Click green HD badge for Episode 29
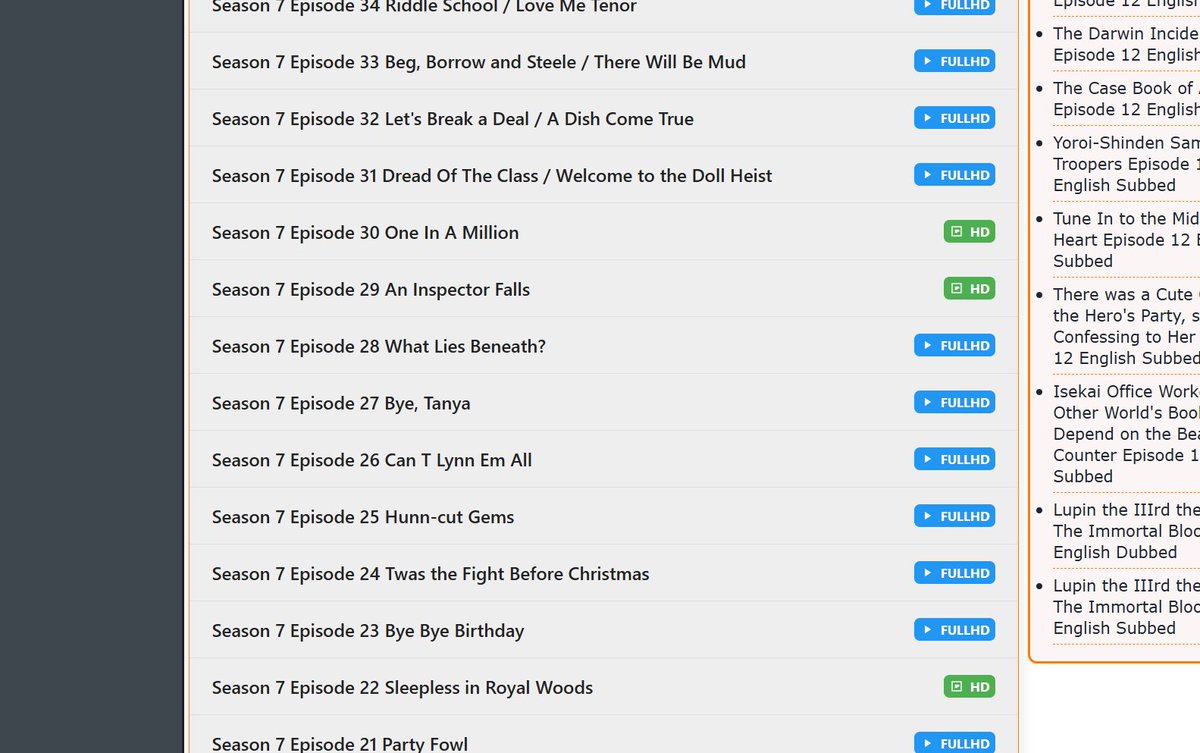1200x753 pixels. point(970,289)
